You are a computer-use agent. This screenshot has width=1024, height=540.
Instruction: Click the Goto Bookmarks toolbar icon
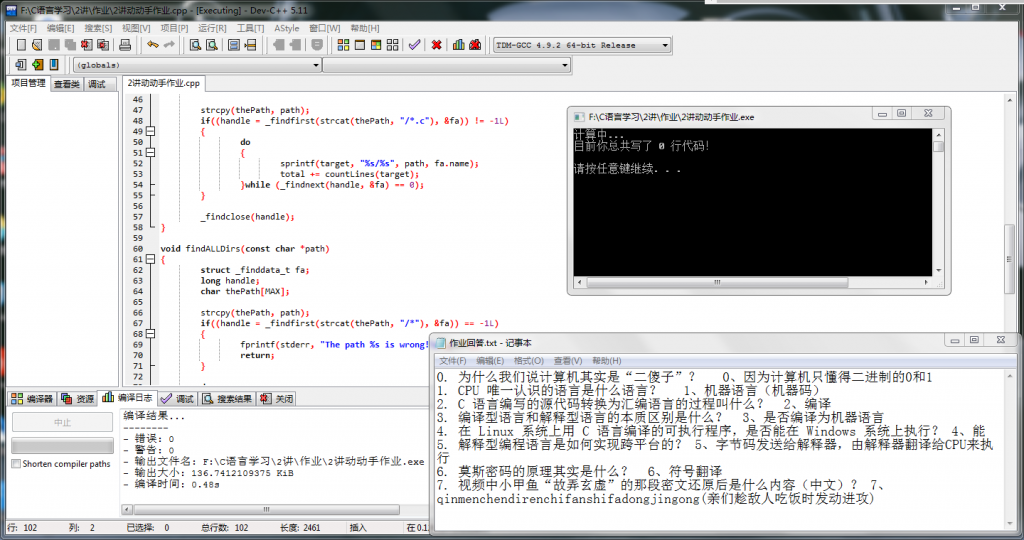tap(54, 65)
